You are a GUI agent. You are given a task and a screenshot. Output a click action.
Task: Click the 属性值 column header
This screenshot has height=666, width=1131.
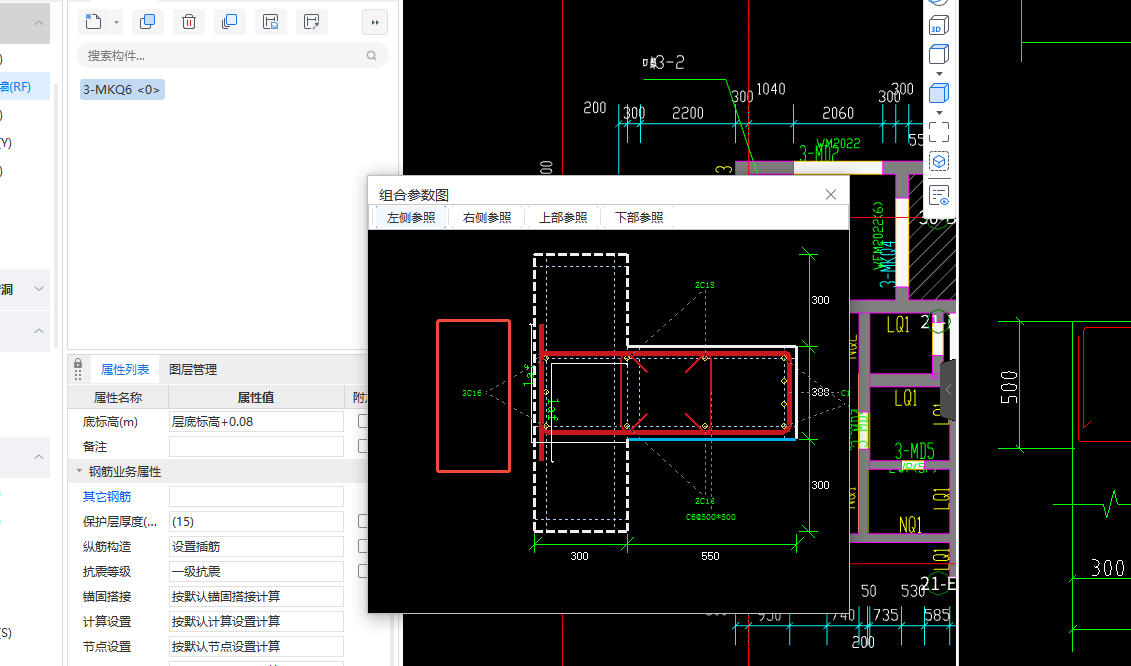pos(256,397)
